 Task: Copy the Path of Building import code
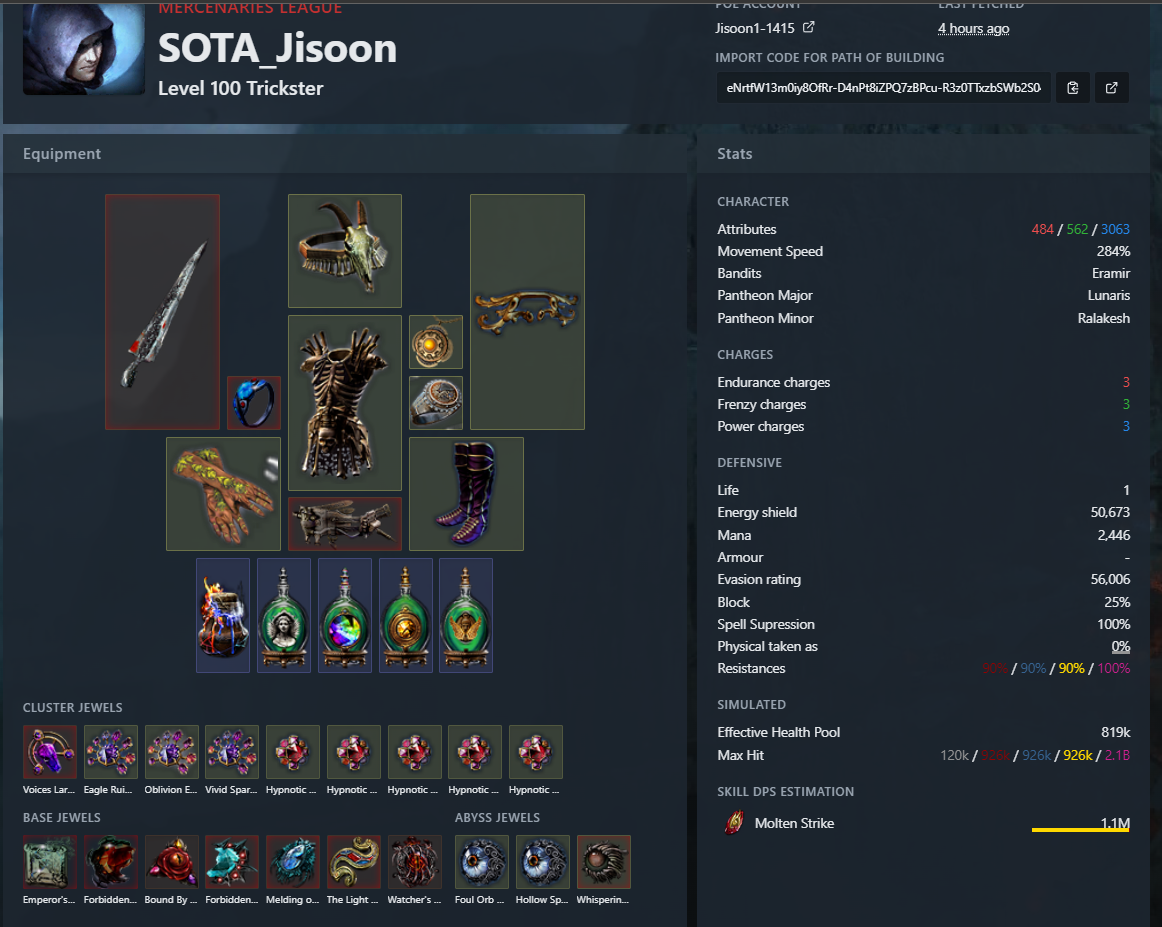1072,87
